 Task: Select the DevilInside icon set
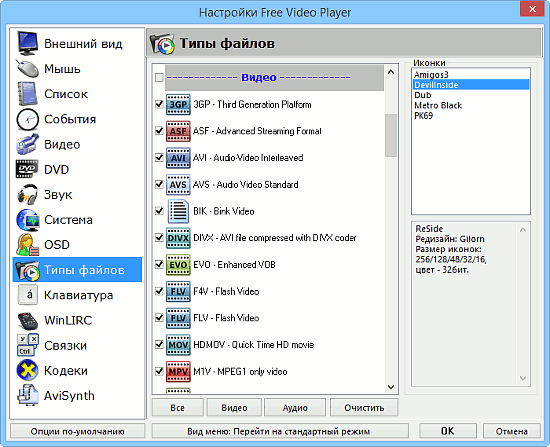point(471,85)
